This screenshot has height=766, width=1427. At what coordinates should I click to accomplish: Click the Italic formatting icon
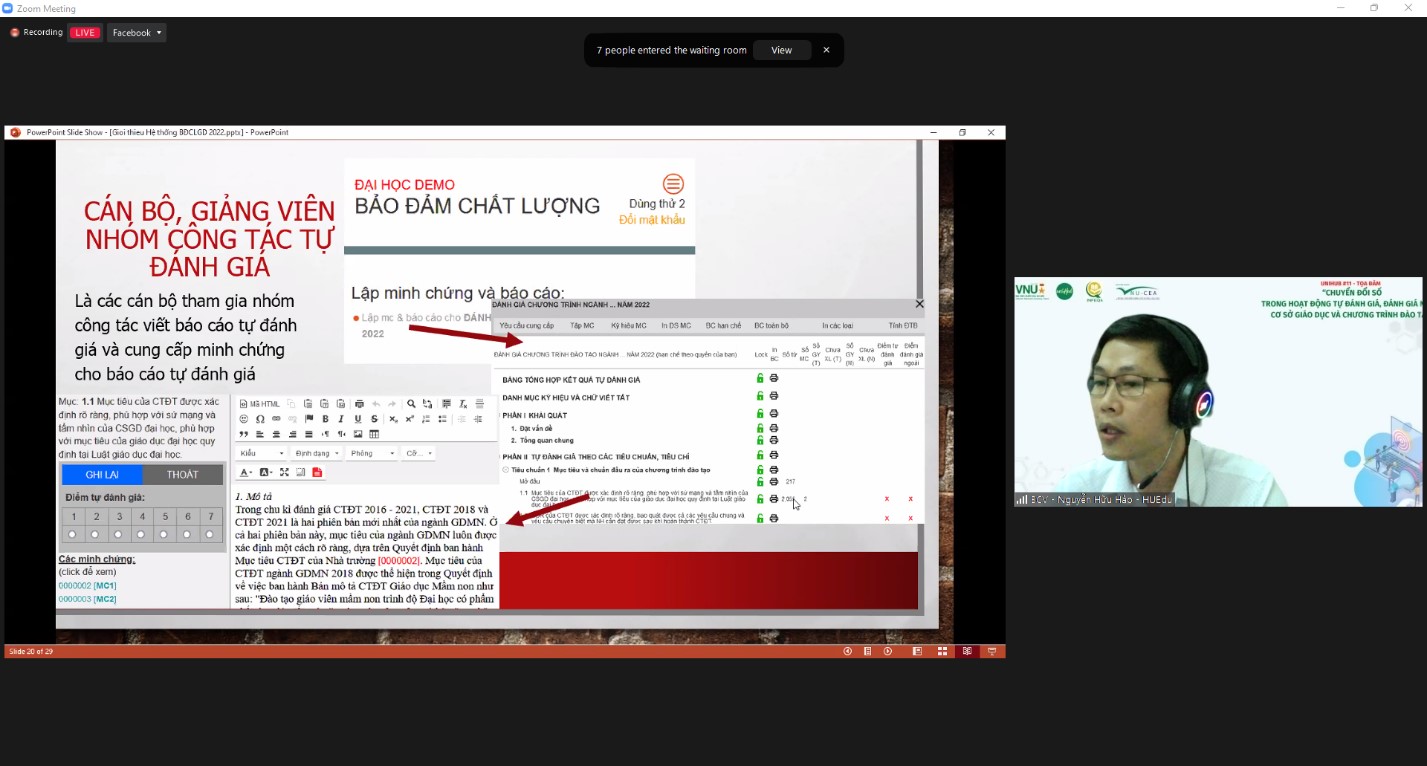tap(341, 419)
